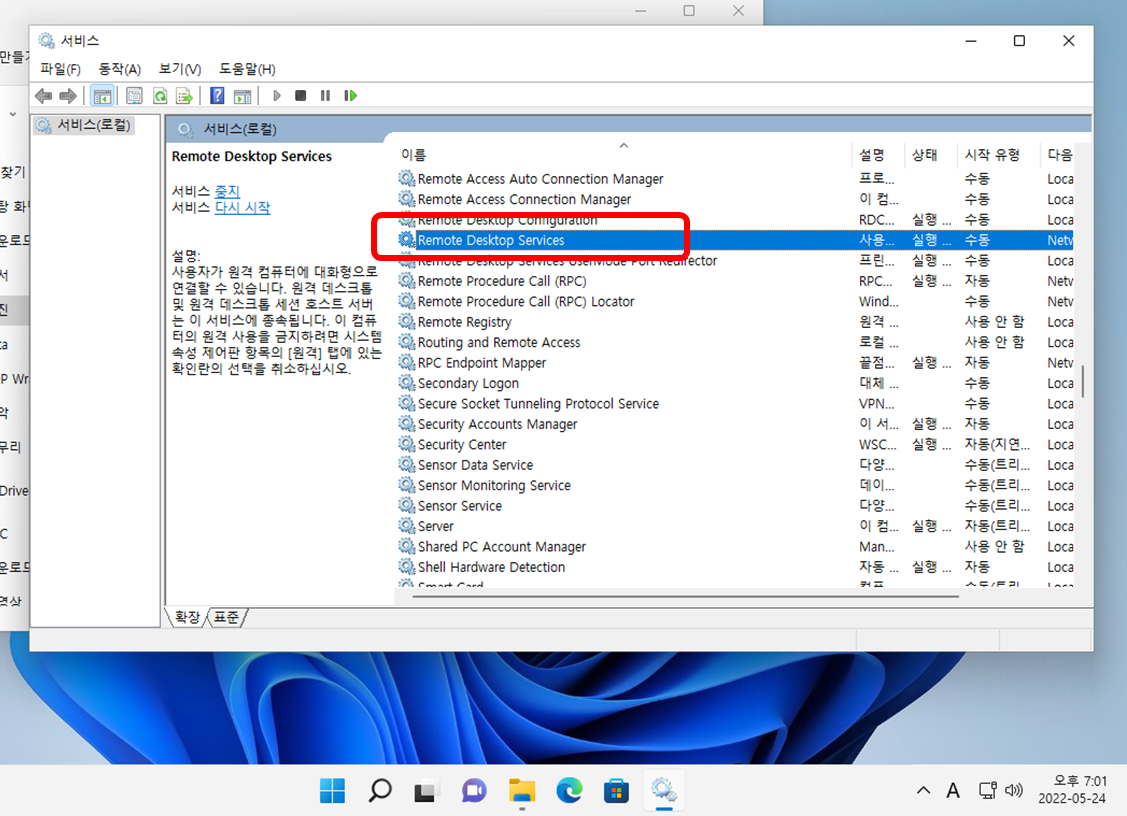1127x816 pixels.
Task: Open the Windows Start button
Action: point(332,791)
